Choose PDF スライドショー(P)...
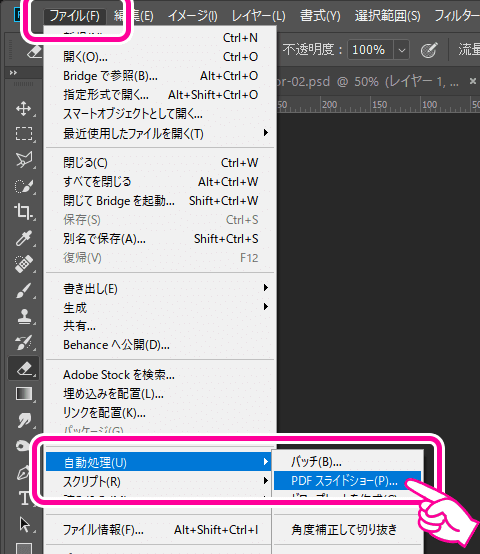The width and height of the screenshot is (480, 554). [348, 481]
